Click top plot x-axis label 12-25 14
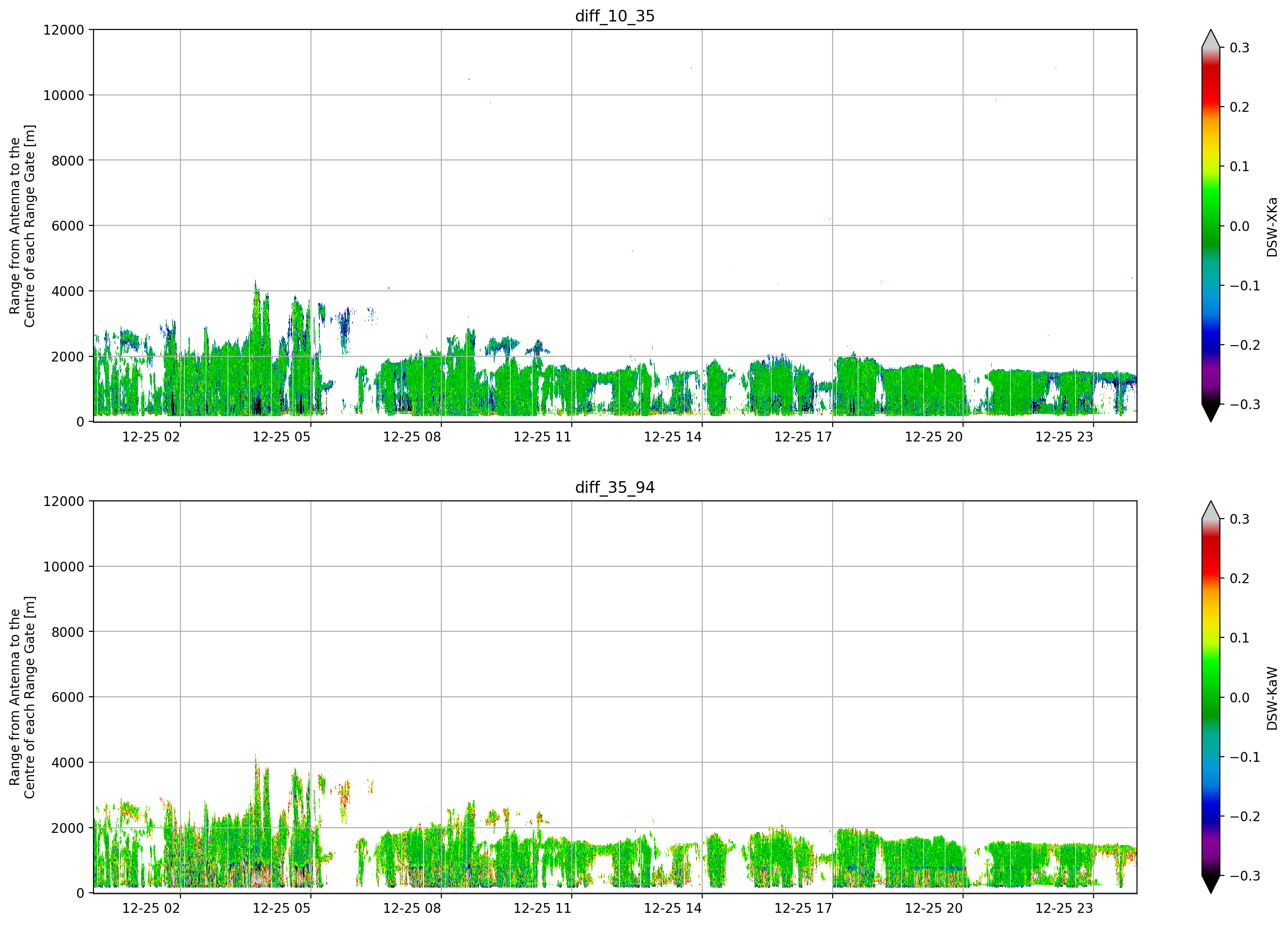The height and width of the screenshot is (925, 1288). pos(673,437)
